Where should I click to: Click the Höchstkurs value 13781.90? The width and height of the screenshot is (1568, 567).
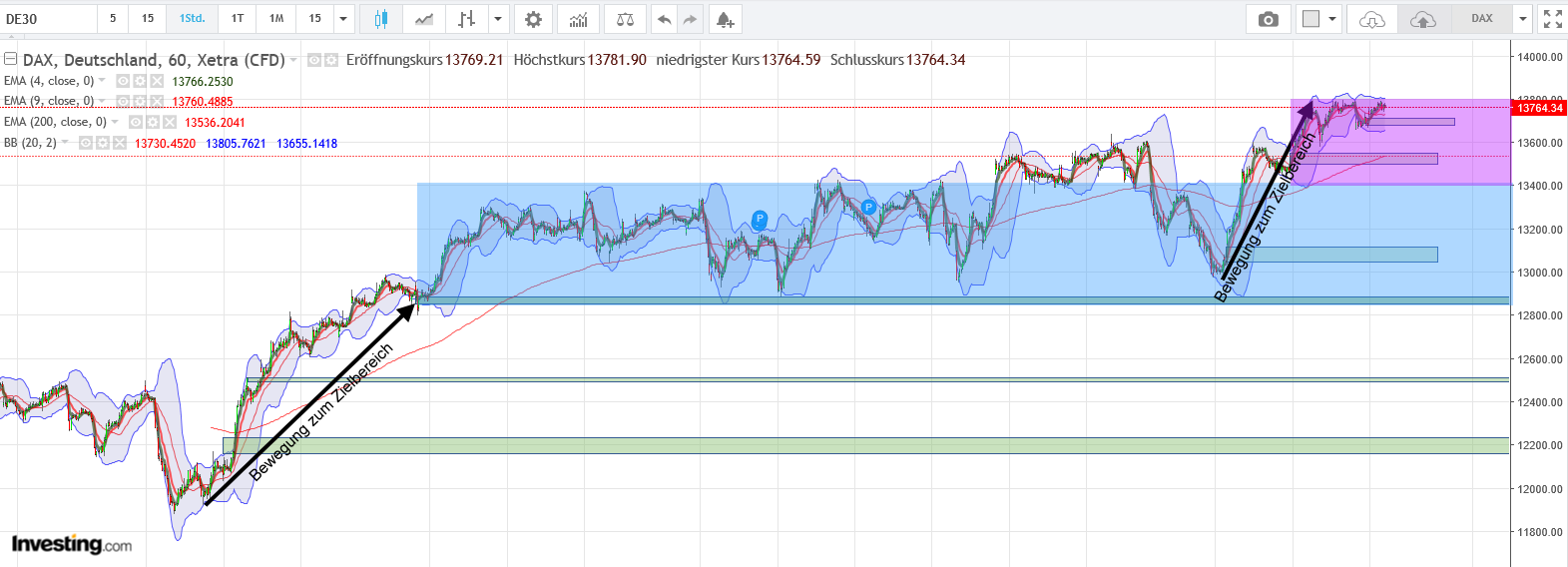[x=617, y=60]
